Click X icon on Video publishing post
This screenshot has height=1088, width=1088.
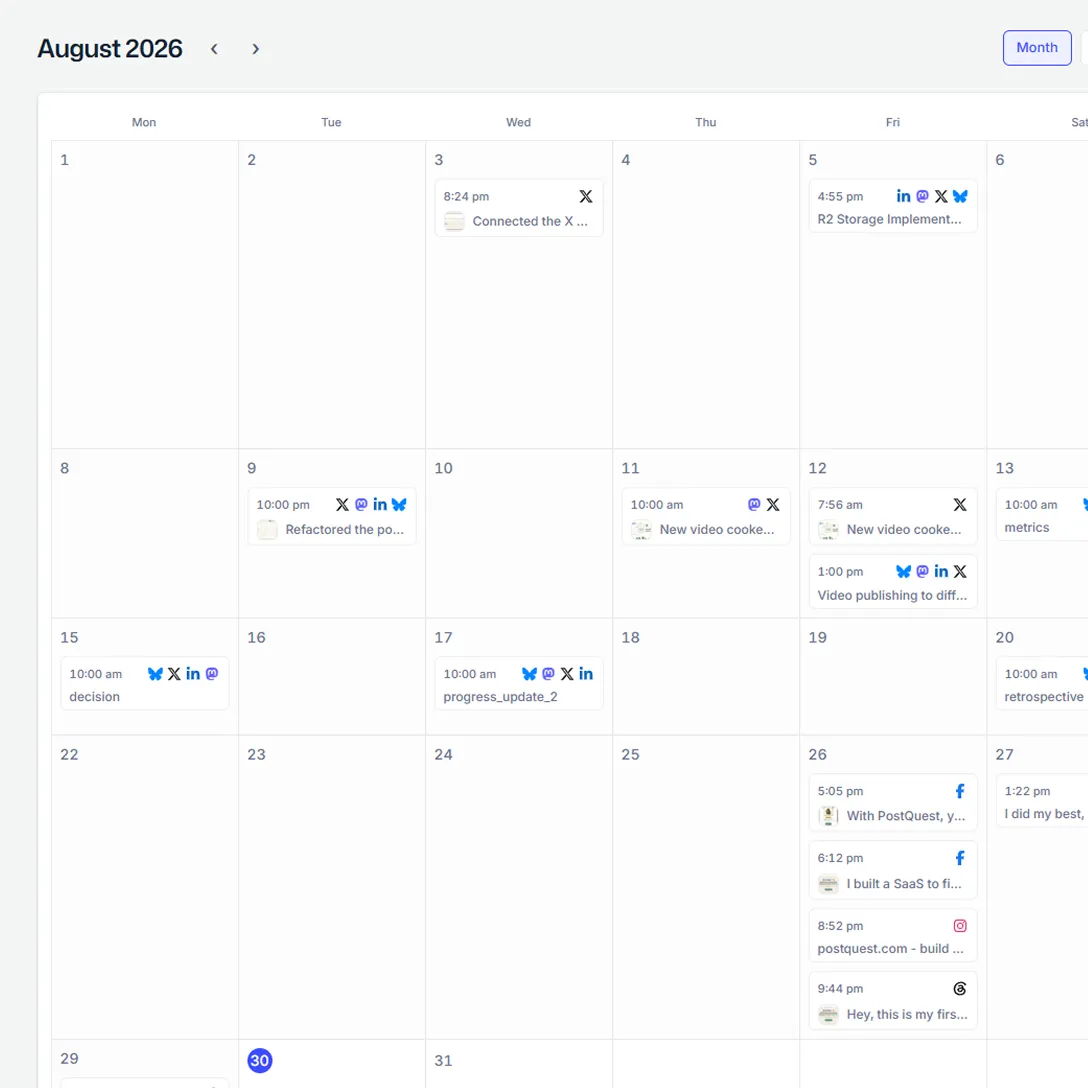point(960,571)
